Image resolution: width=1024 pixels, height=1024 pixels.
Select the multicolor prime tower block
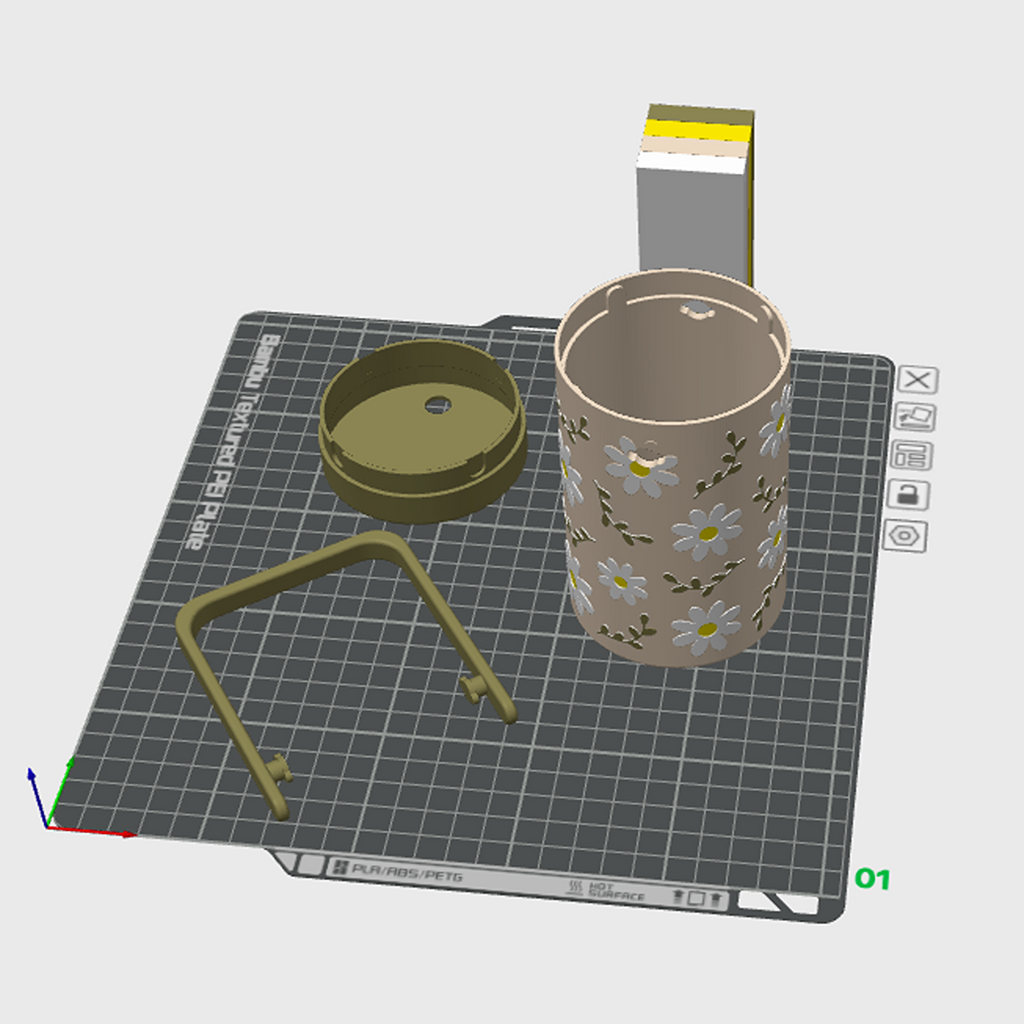[x=696, y=195]
